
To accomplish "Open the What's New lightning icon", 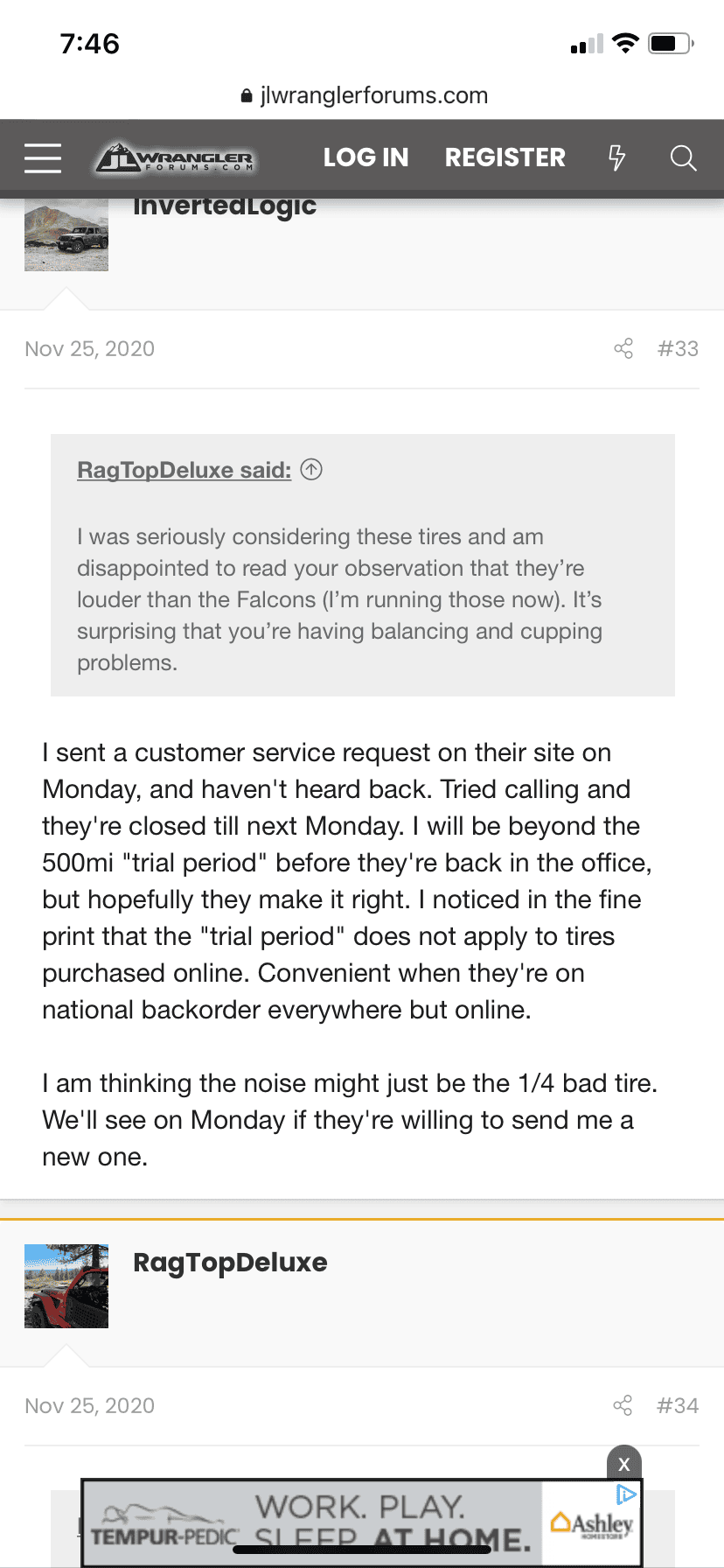I will click(x=617, y=157).
